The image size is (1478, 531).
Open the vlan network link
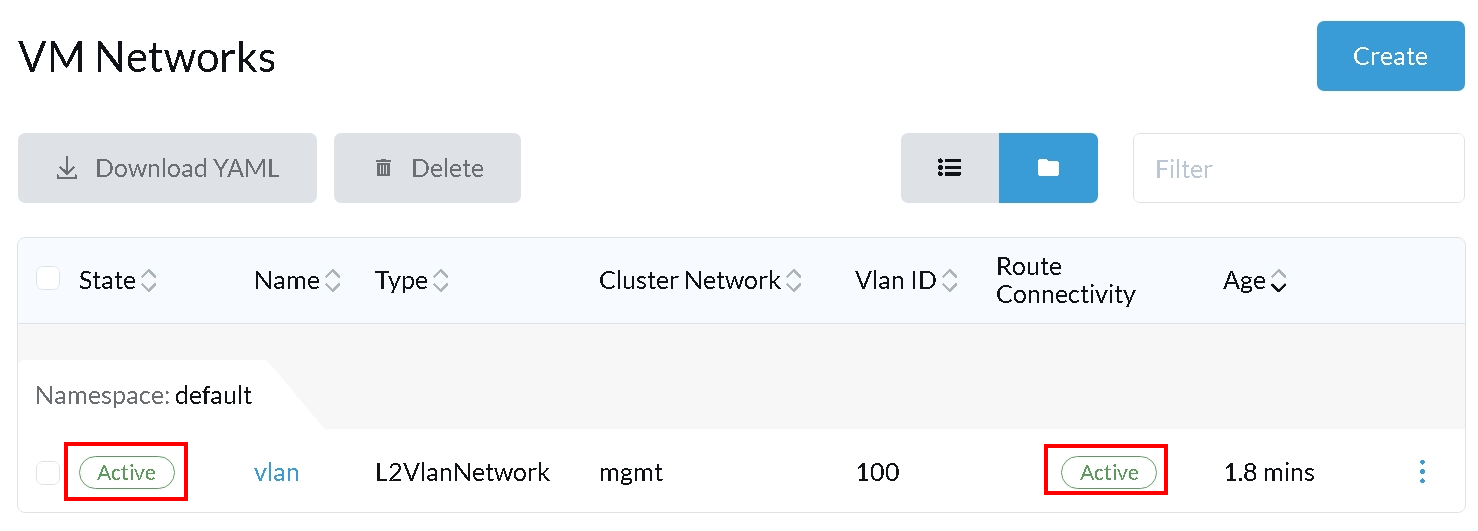point(277,472)
